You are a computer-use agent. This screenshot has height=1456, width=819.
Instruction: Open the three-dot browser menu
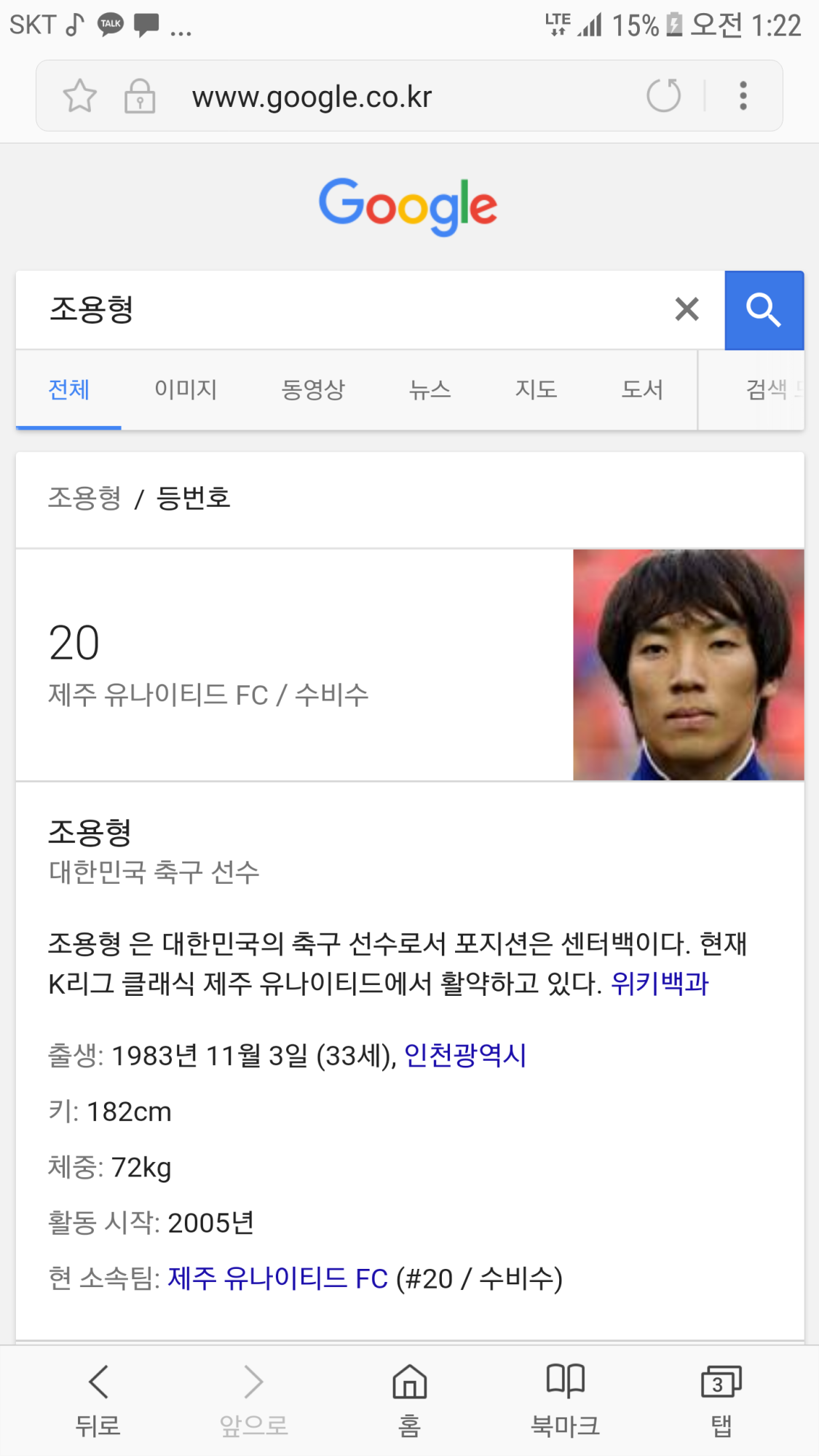click(x=743, y=95)
